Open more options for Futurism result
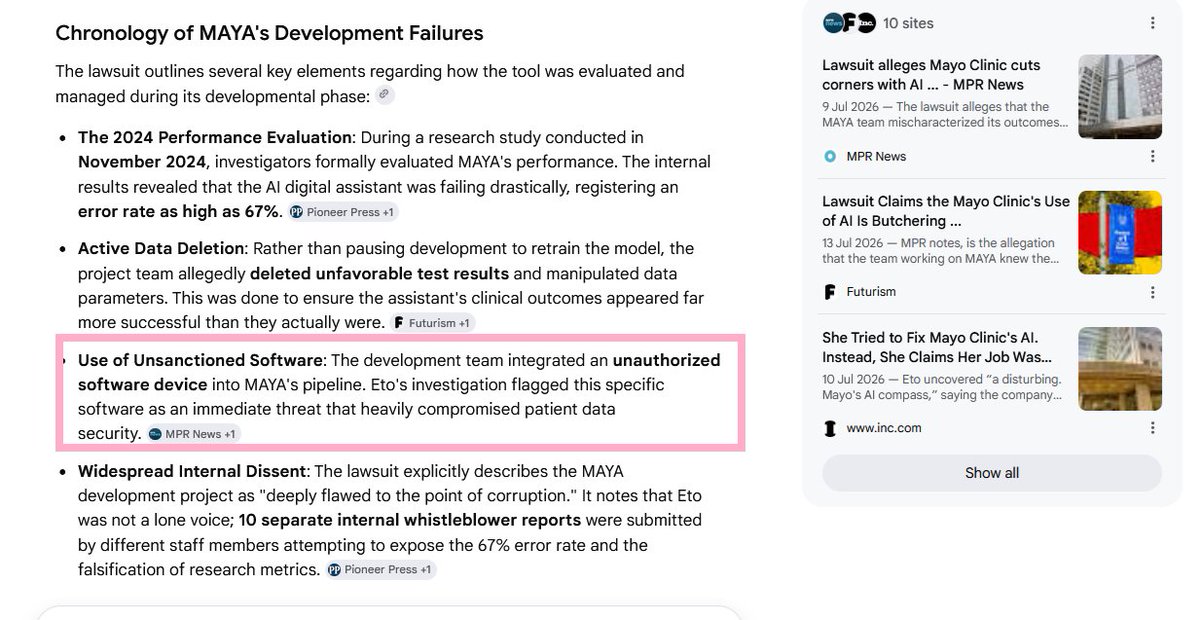 click(x=1152, y=292)
